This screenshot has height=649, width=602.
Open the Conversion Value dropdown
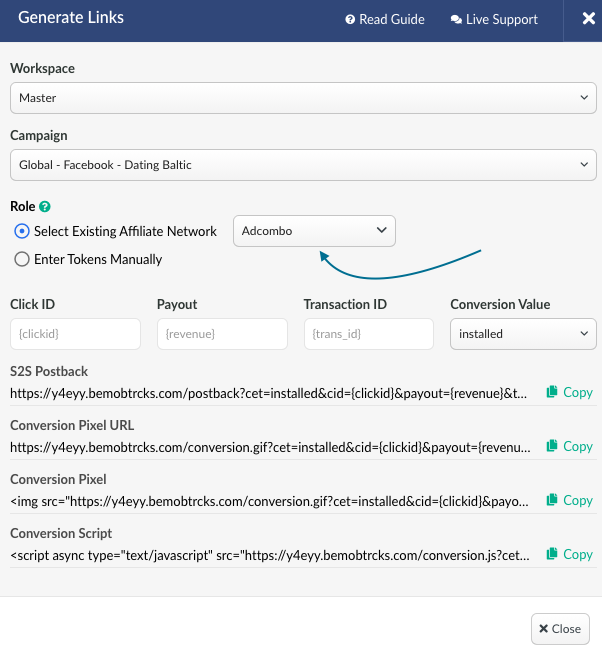523,334
